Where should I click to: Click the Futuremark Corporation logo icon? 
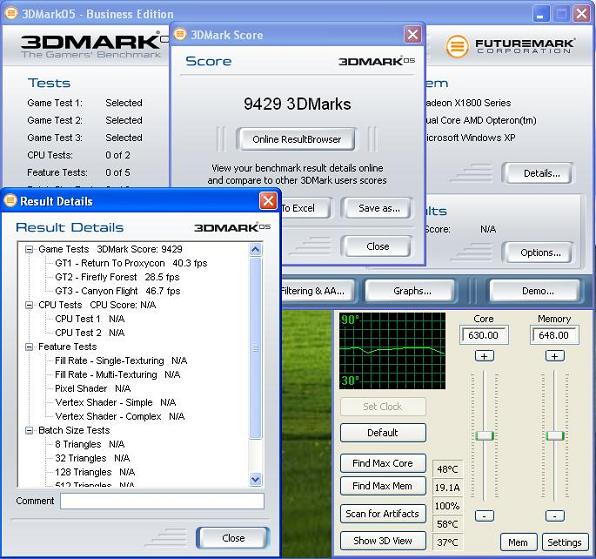tap(457, 46)
